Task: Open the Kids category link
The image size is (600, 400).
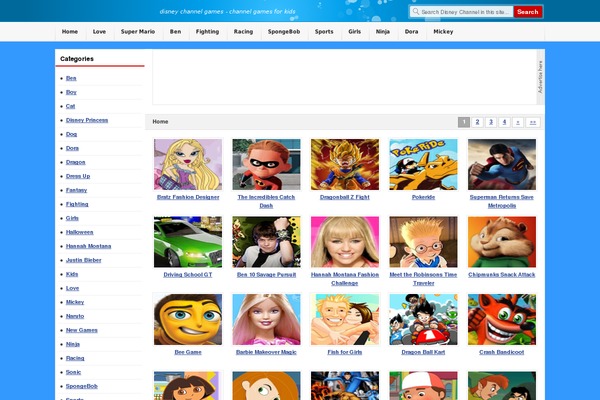Action: coord(72,274)
